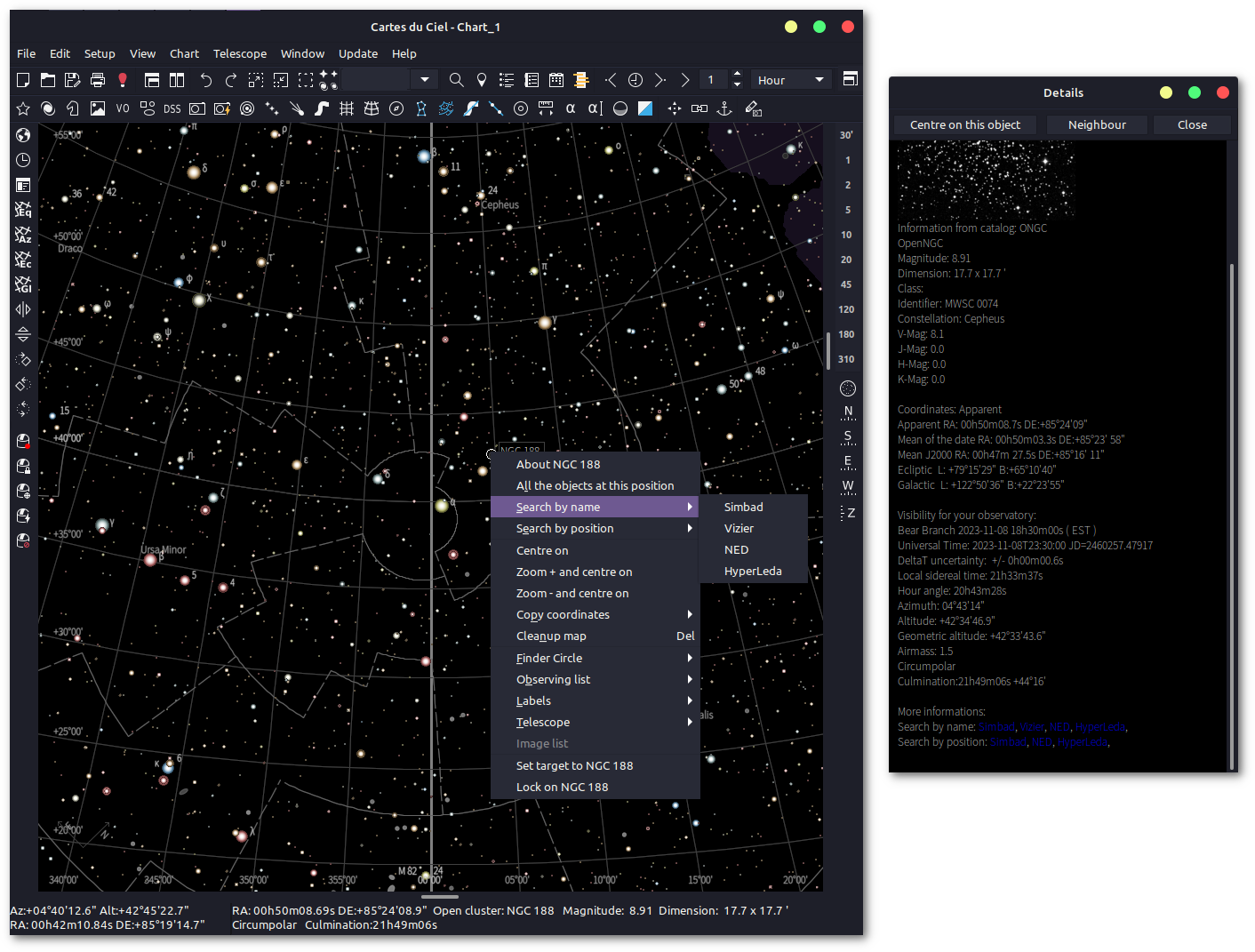Toggle constellation boundaries icon

(446, 108)
